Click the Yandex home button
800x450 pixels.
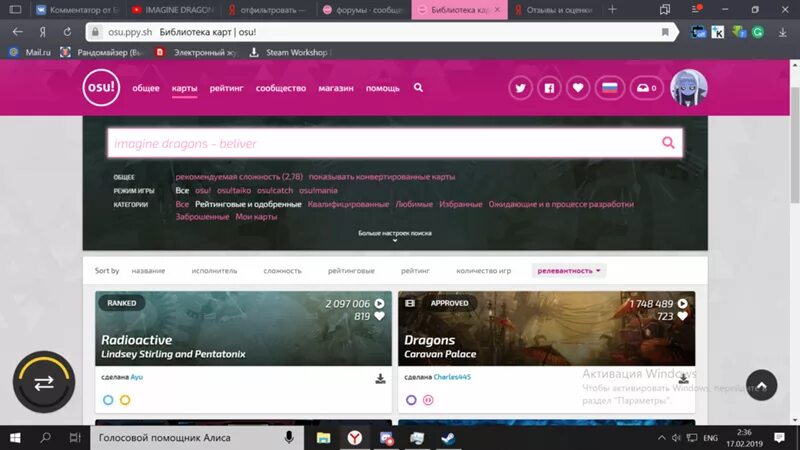(x=43, y=32)
